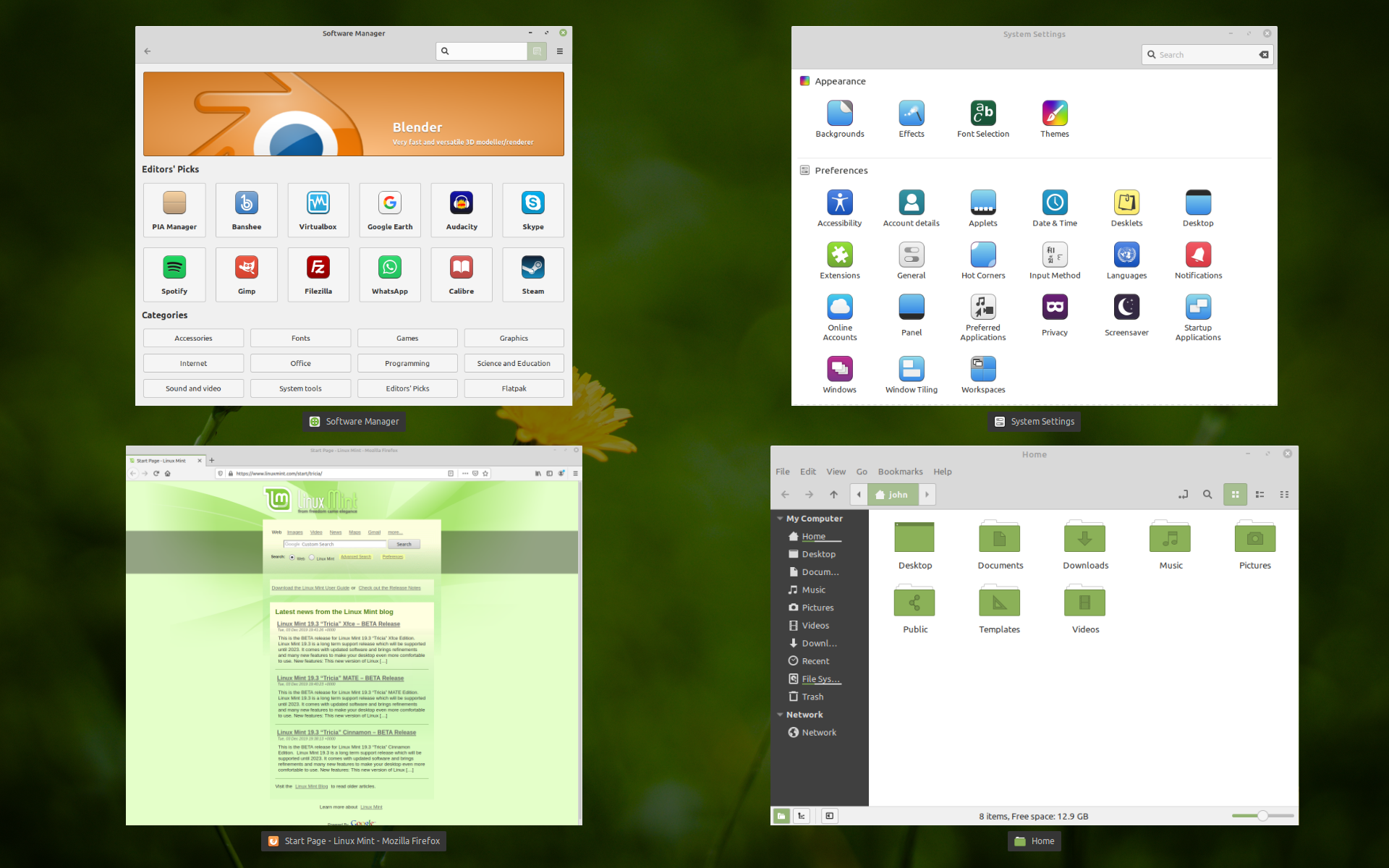Open the Steam entry in Editors' Picks

coord(532,275)
